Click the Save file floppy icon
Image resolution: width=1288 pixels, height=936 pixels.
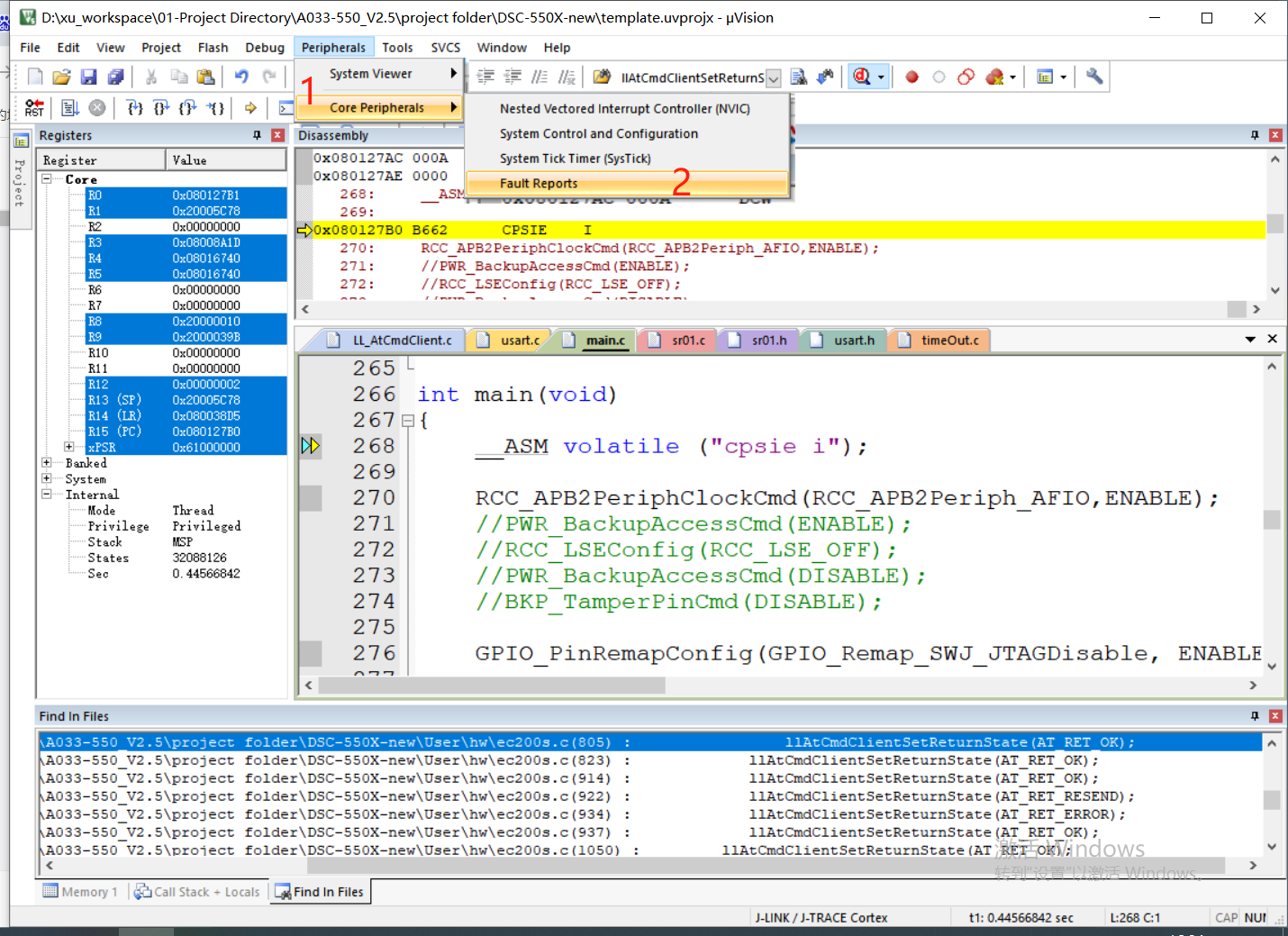click(x=88, y=77)
